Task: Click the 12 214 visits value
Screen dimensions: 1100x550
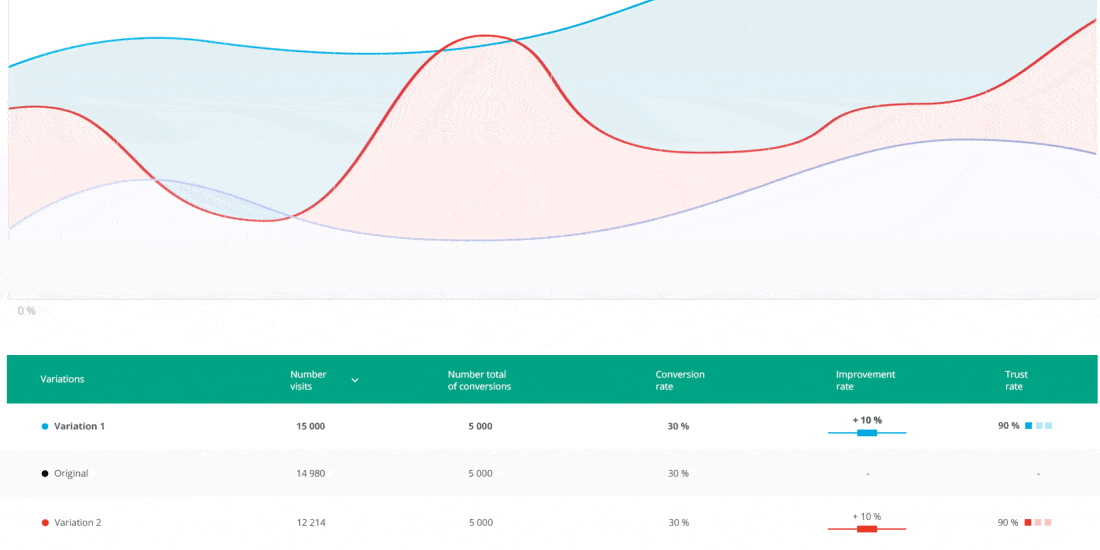Action: tap(311, 523)
